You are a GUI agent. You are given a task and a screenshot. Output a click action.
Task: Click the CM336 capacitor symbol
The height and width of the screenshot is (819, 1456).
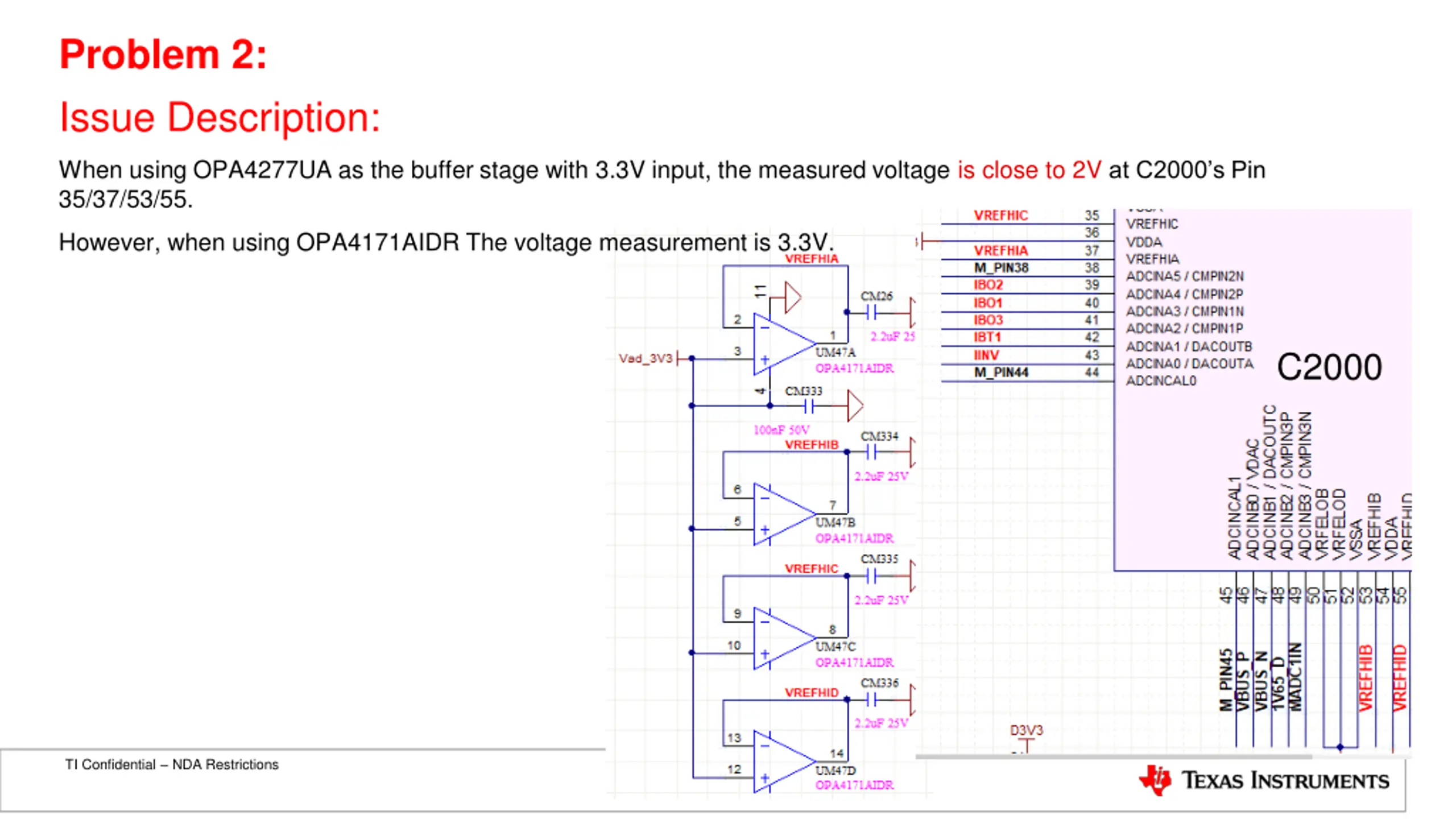[x=871, y=700]
